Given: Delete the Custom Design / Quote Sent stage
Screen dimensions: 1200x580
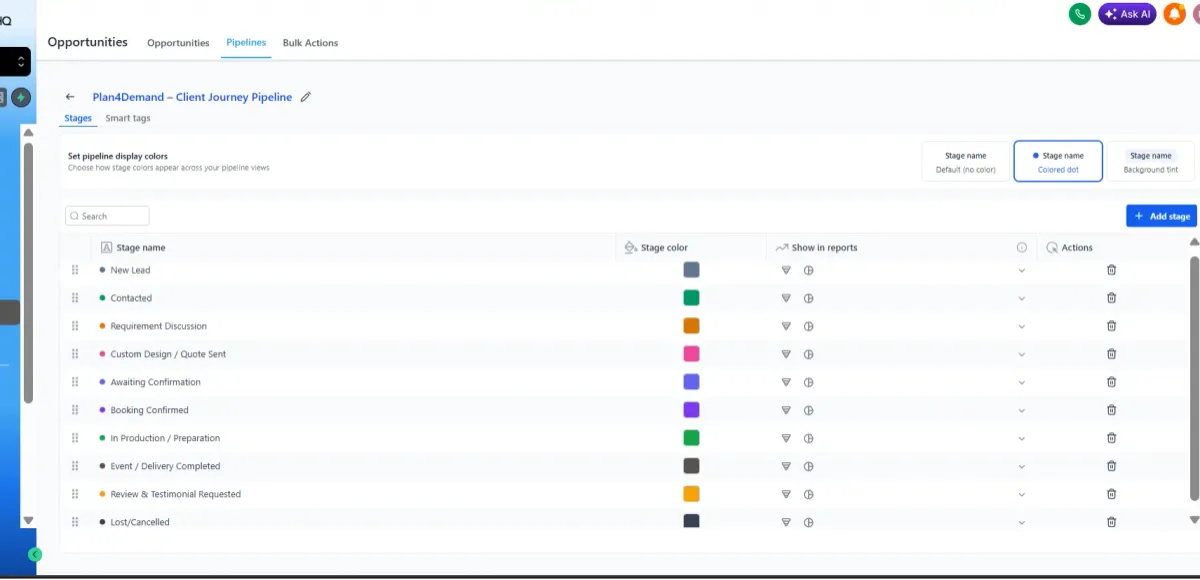Looking at the screenshot, I should tap(1111, 354).
